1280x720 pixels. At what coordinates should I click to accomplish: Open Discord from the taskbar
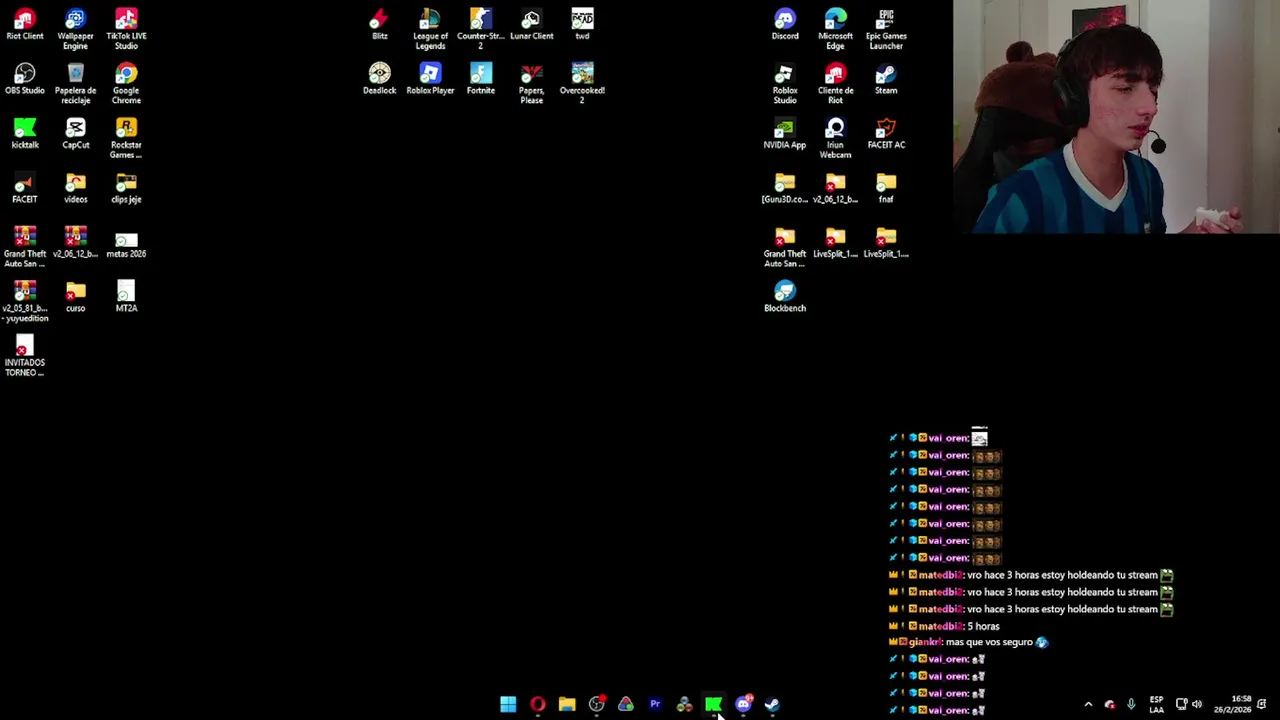coord(743,704)
